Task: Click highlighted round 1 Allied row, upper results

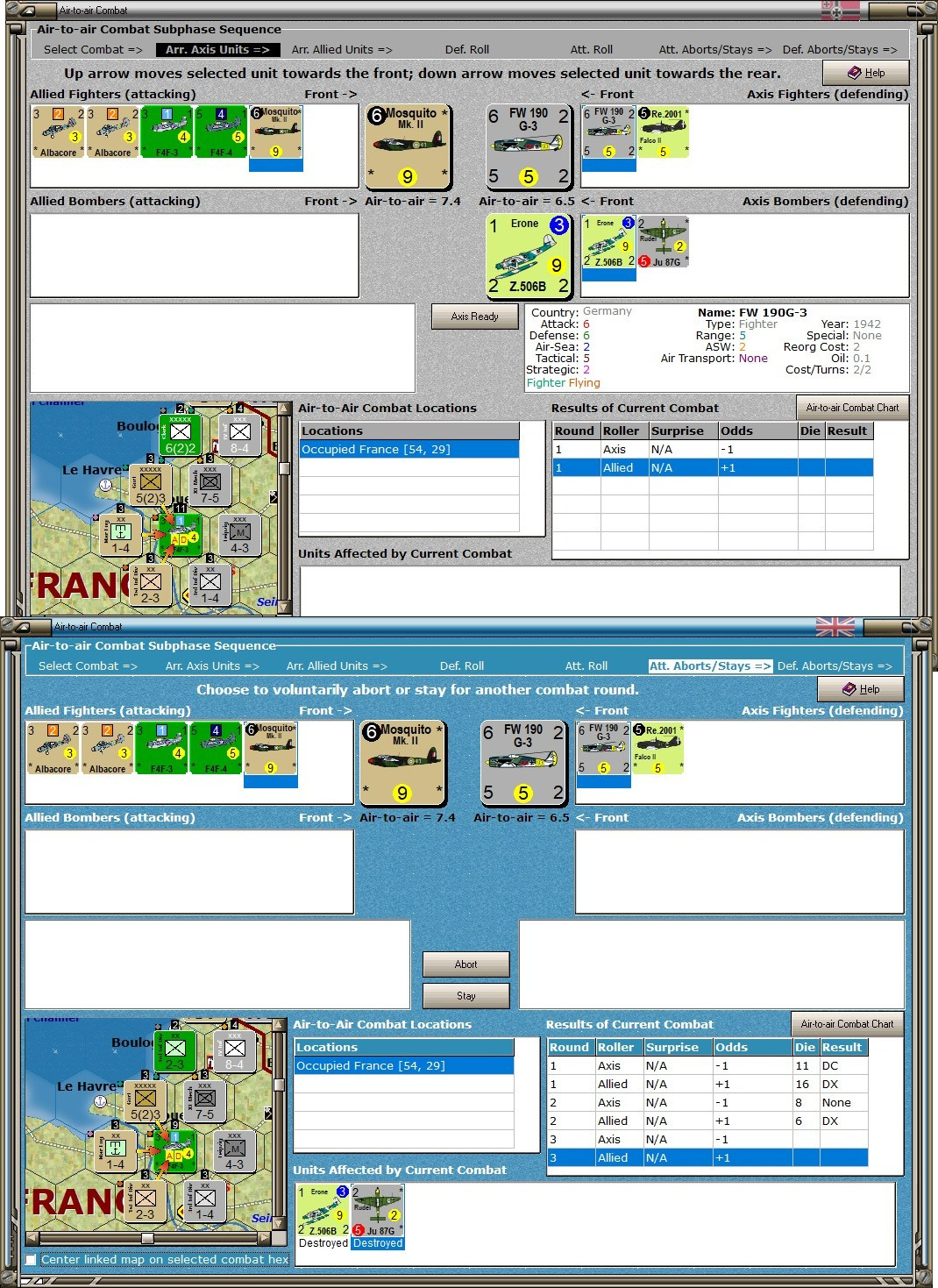Action: pyautogui.click(x=713, y=468)
